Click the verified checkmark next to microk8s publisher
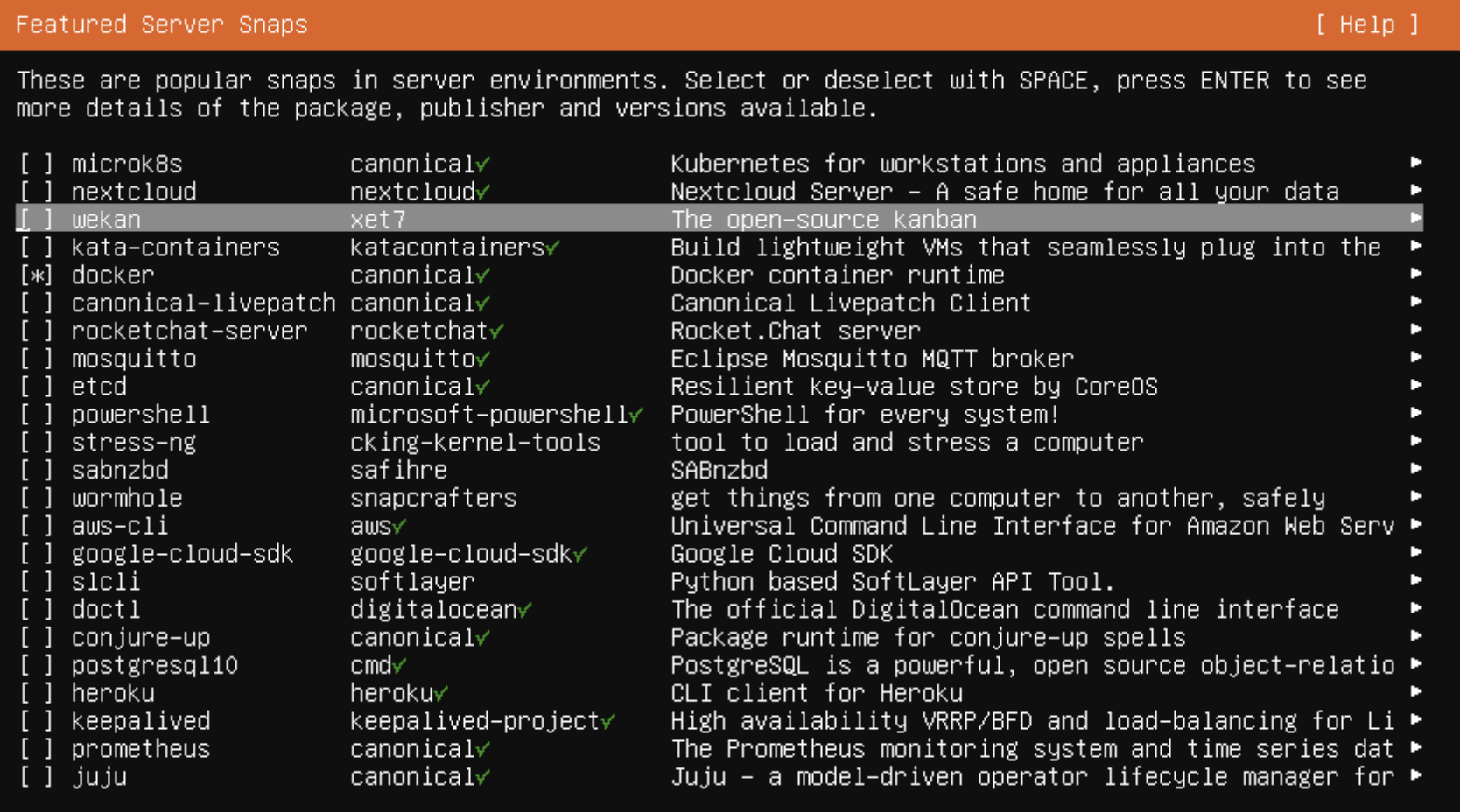This screenshot has height=812, width=1460. pyautogui.click(x=483, y=164)
